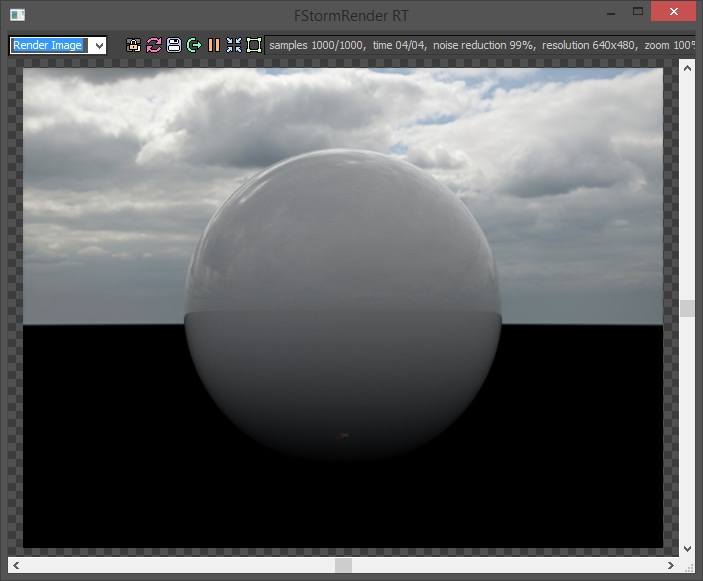This screenshot has width=703, height=581.
Task: Click the vertical scrollbar thumb
Action: click(x=687, y=308)
